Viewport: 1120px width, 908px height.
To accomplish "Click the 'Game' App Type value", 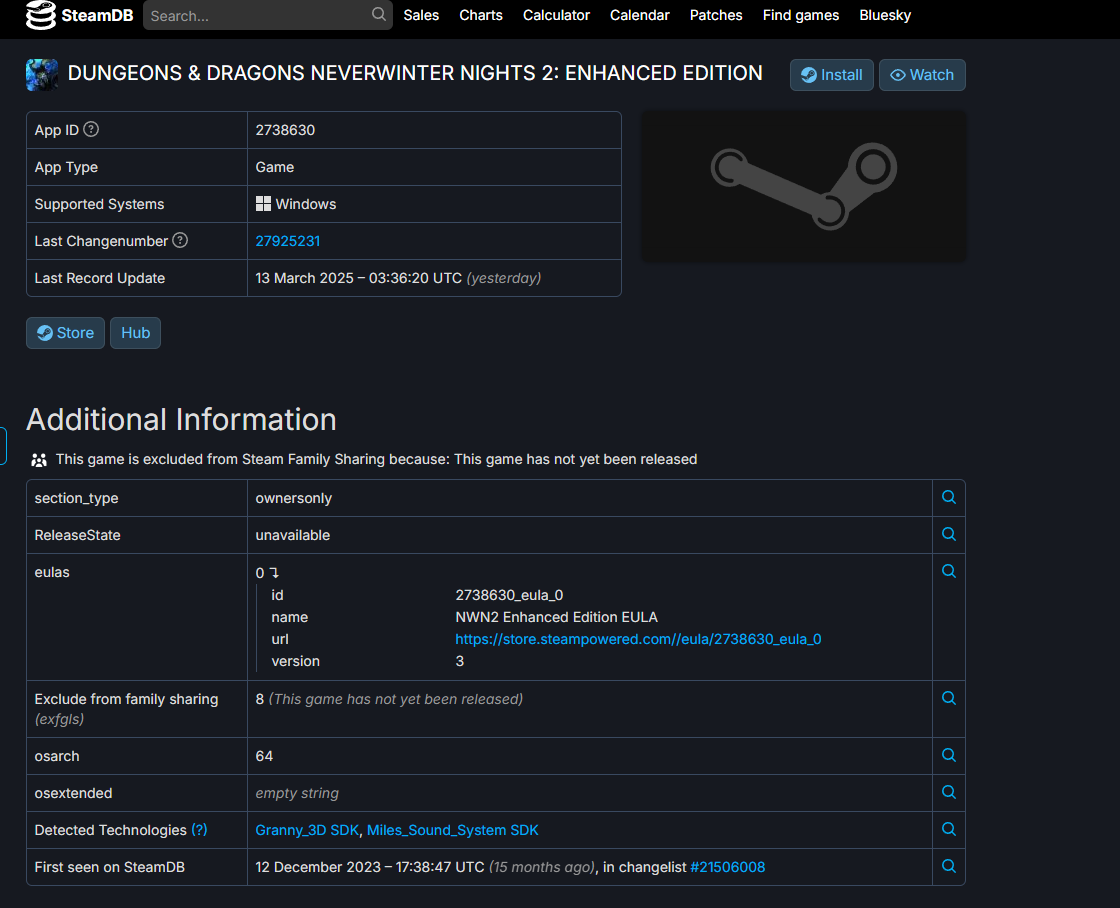I will (x=275, y=167).
